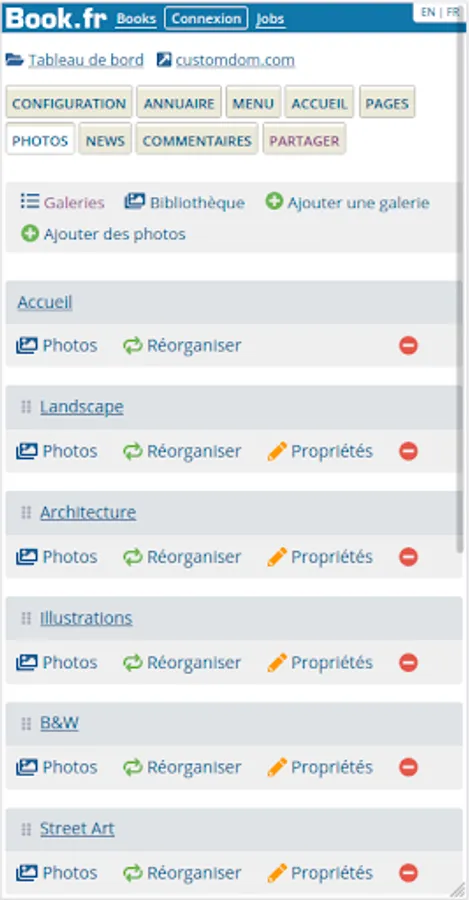Visit the customdom.com link
The height and width of the screenshot is (900, 469).
click(x=235, y=60)
